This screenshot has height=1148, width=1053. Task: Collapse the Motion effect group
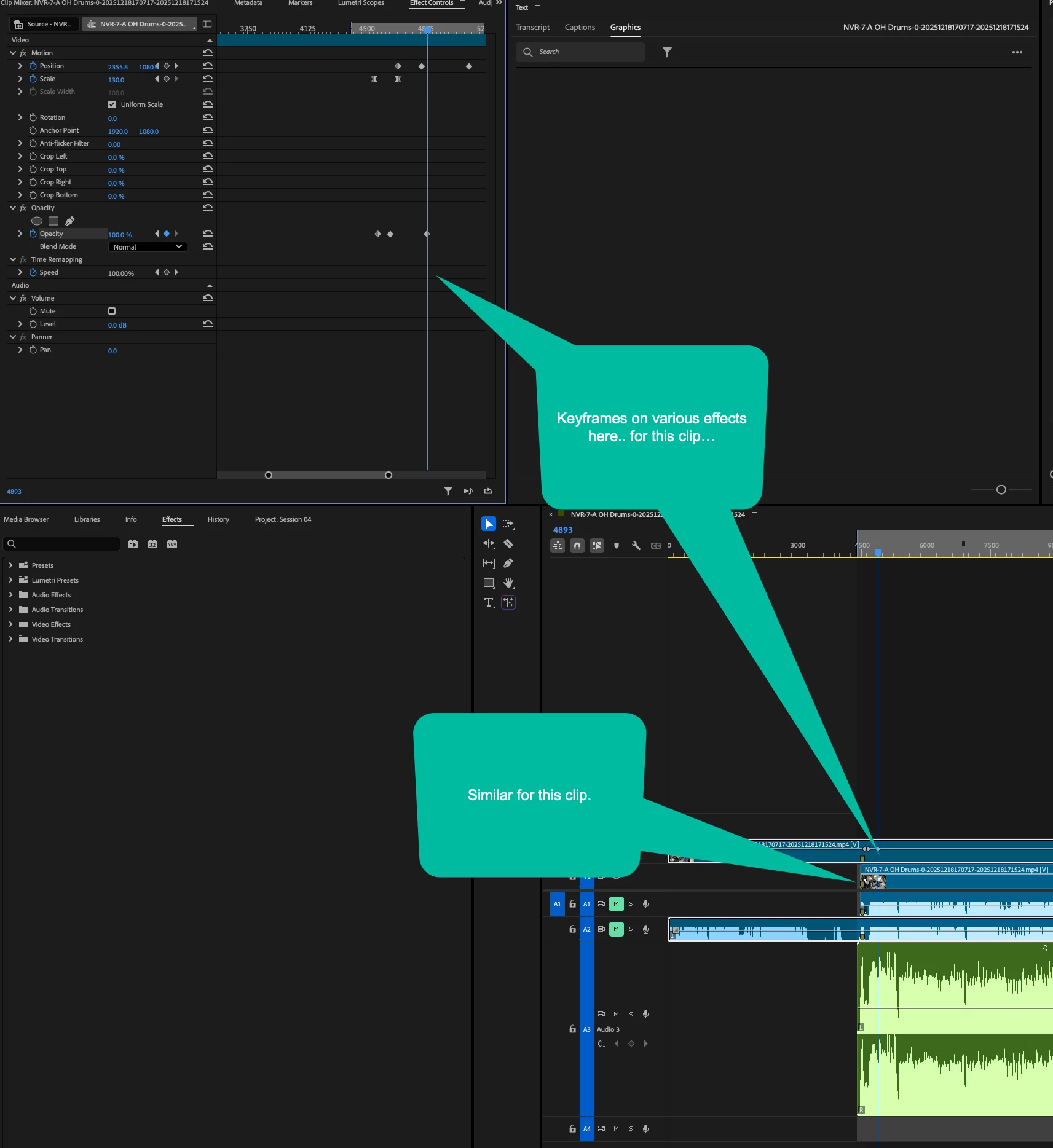point(13,53)
